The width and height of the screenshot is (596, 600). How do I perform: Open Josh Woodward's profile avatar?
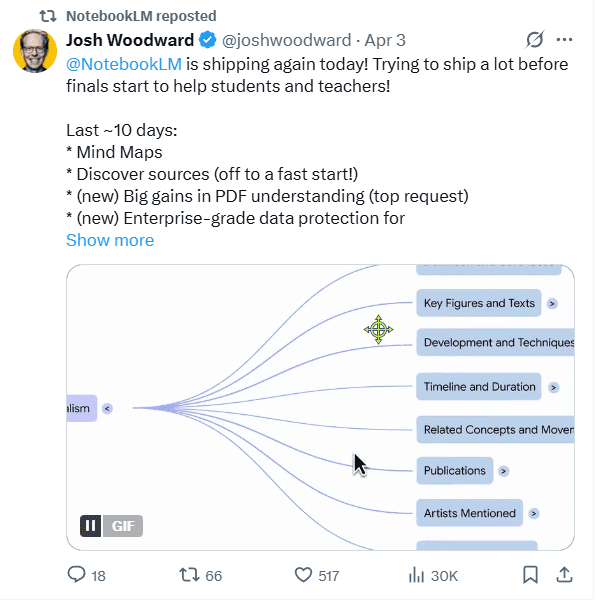point(35,51)
